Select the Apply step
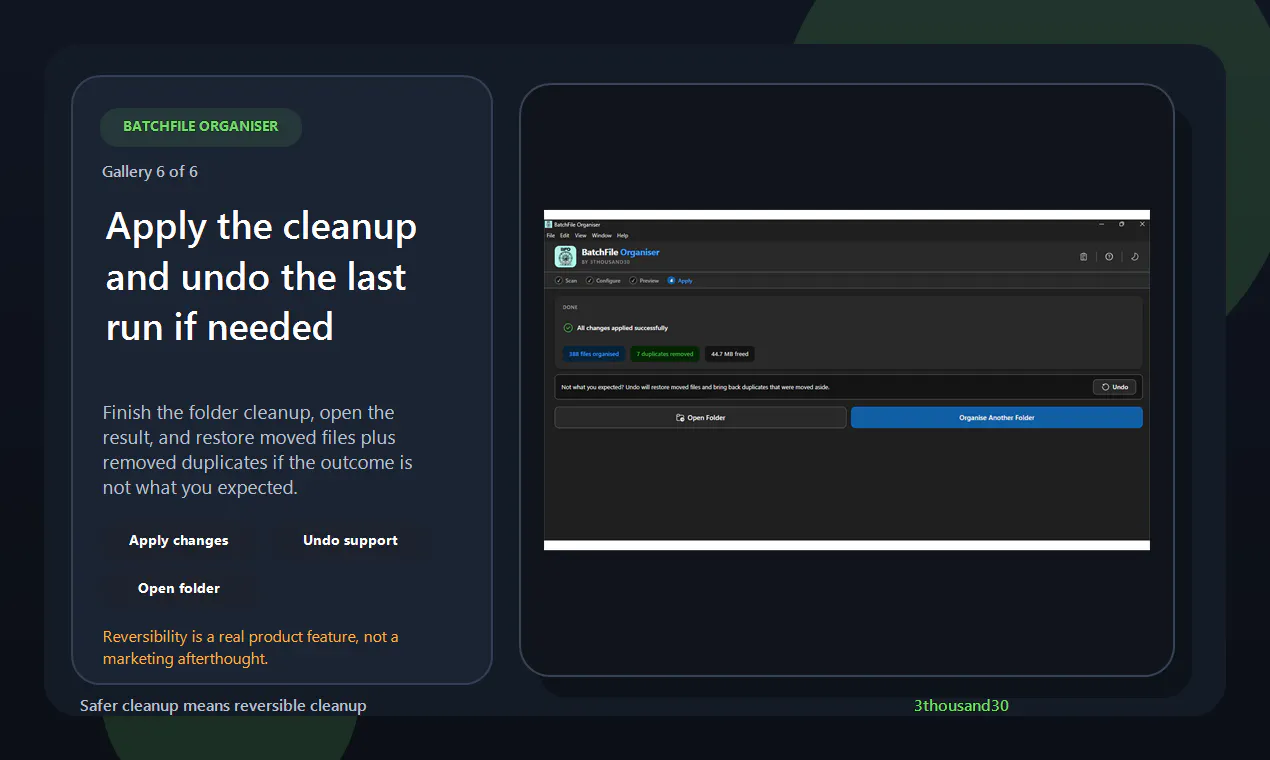 tap(680, 281)
